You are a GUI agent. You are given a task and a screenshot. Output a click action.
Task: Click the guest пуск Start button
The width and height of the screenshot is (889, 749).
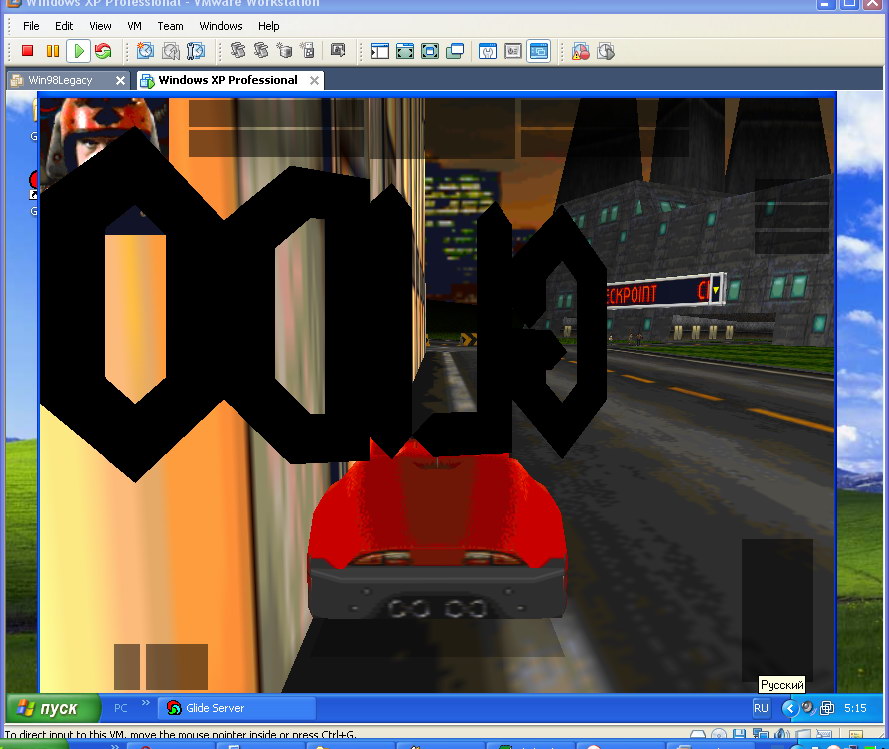coord(53,708)
